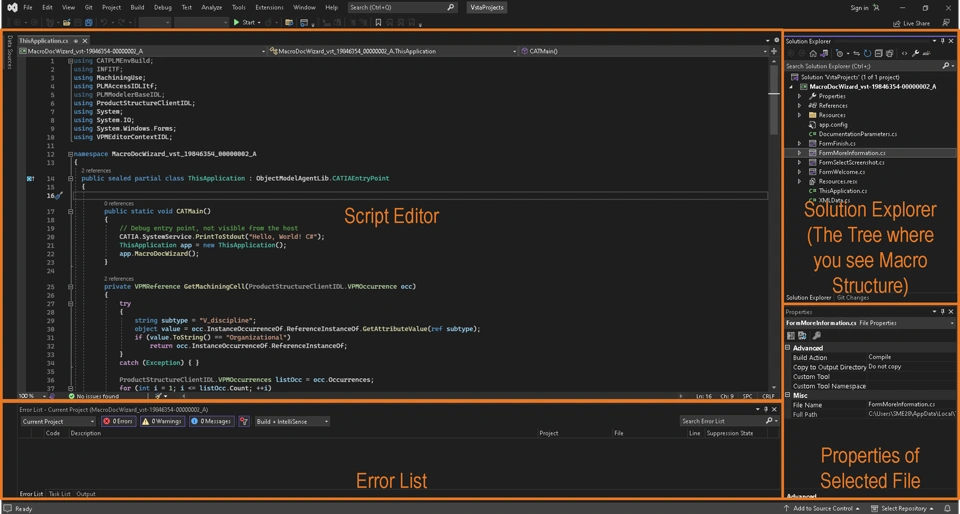Viewport: 960px width, 514px height.
Task: Toggle the 0 Warnings filter
Action: click(162, 421)
